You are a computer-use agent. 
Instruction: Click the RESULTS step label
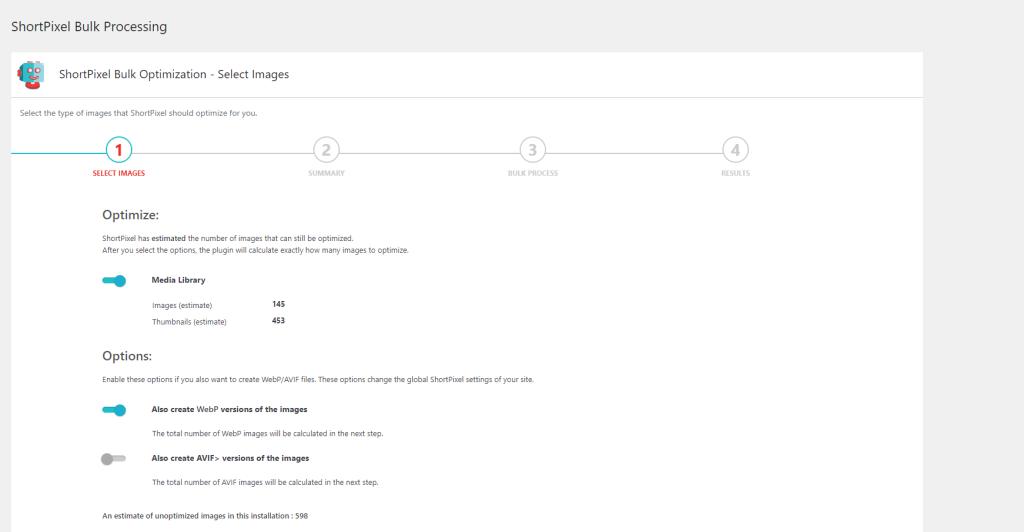tap(735, 173)
